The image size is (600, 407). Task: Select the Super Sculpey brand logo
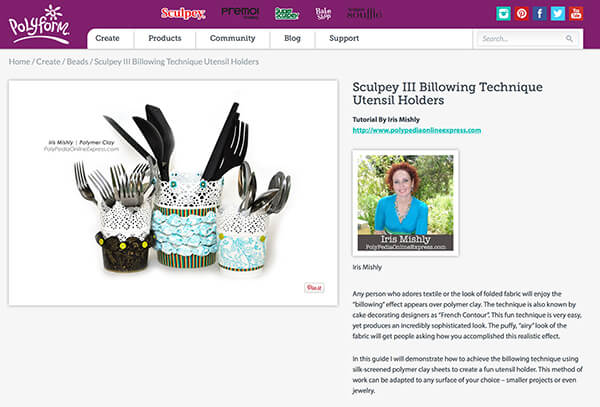[x=287, y=14]
